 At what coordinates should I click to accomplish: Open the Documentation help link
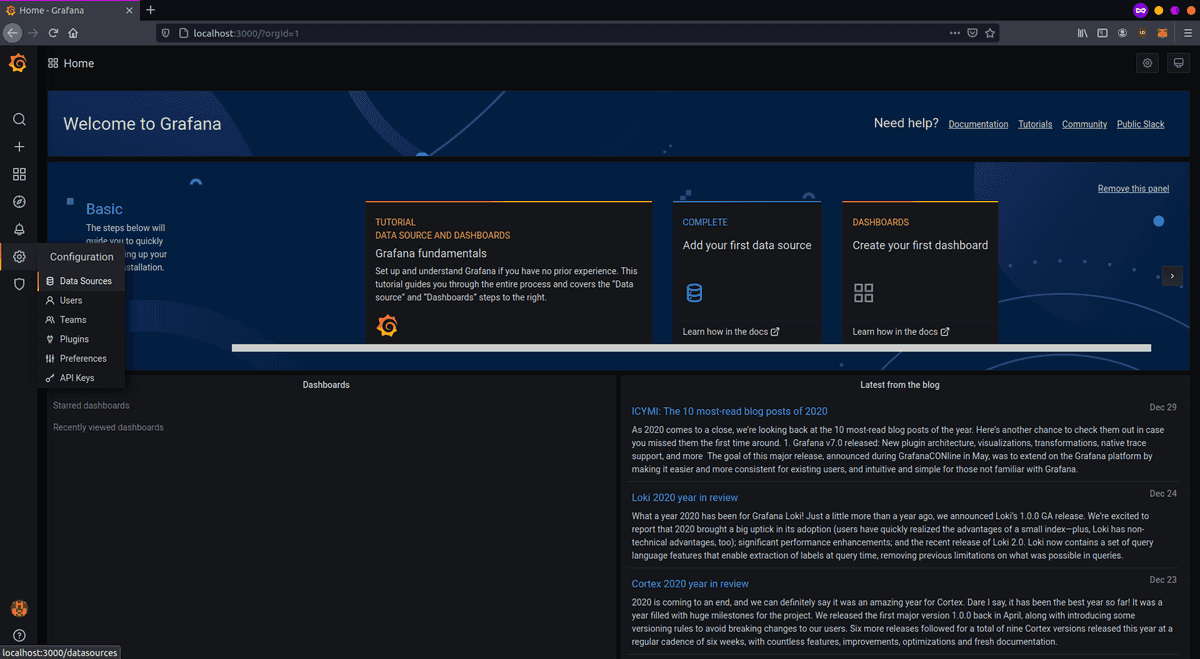(977, 124)
